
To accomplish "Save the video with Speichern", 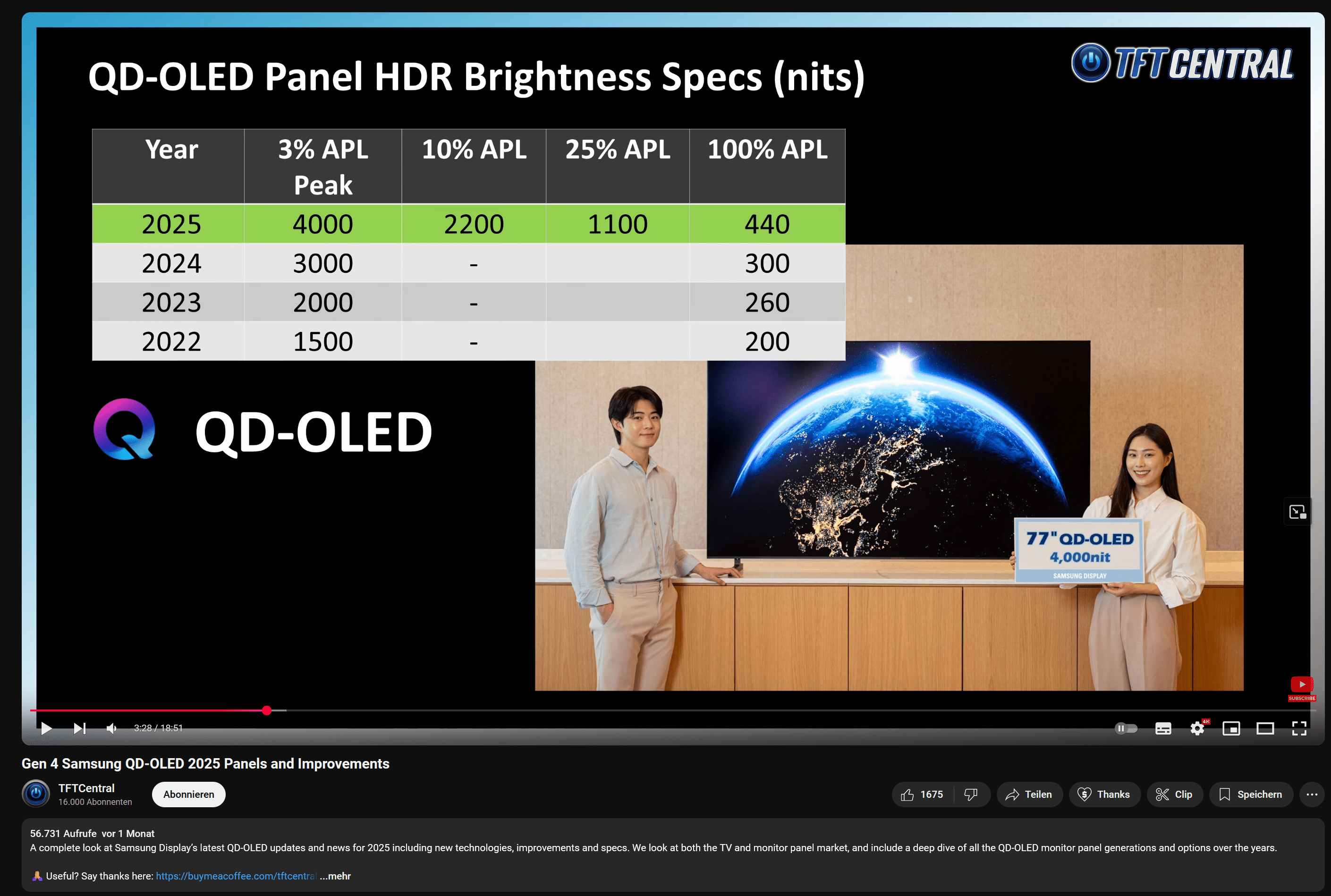I will click(x=1251, y=795).
